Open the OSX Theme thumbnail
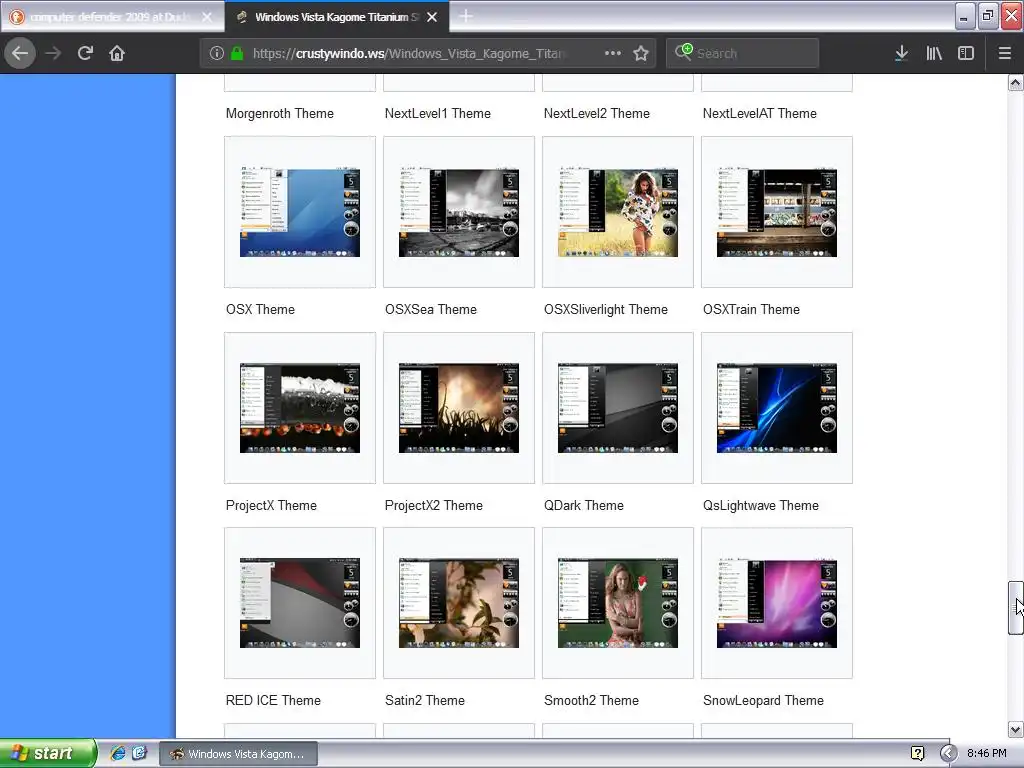Screen dimensions: 1024x768 [300, 212]
